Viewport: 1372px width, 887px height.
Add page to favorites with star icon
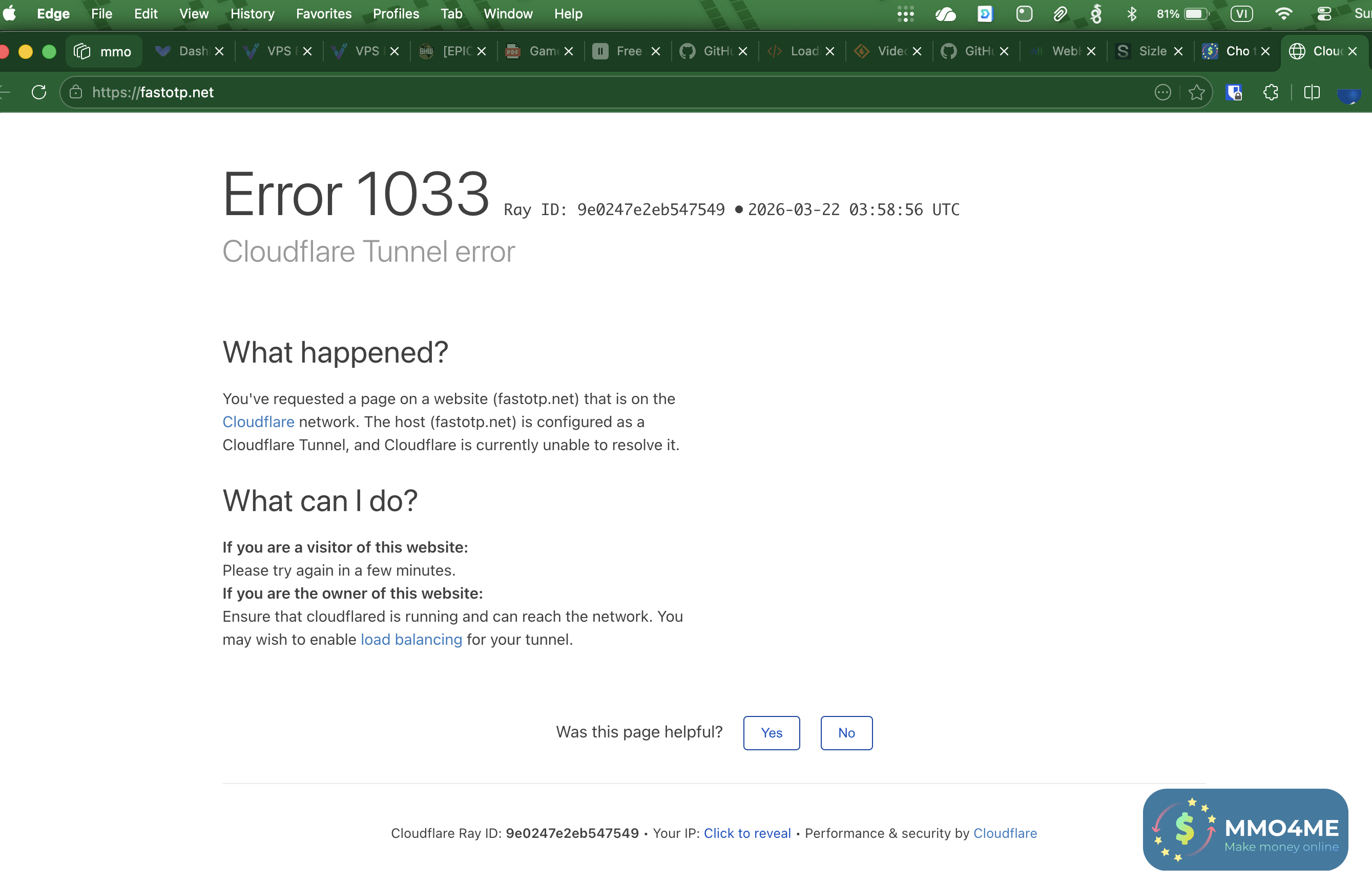tap(1196, 92)
